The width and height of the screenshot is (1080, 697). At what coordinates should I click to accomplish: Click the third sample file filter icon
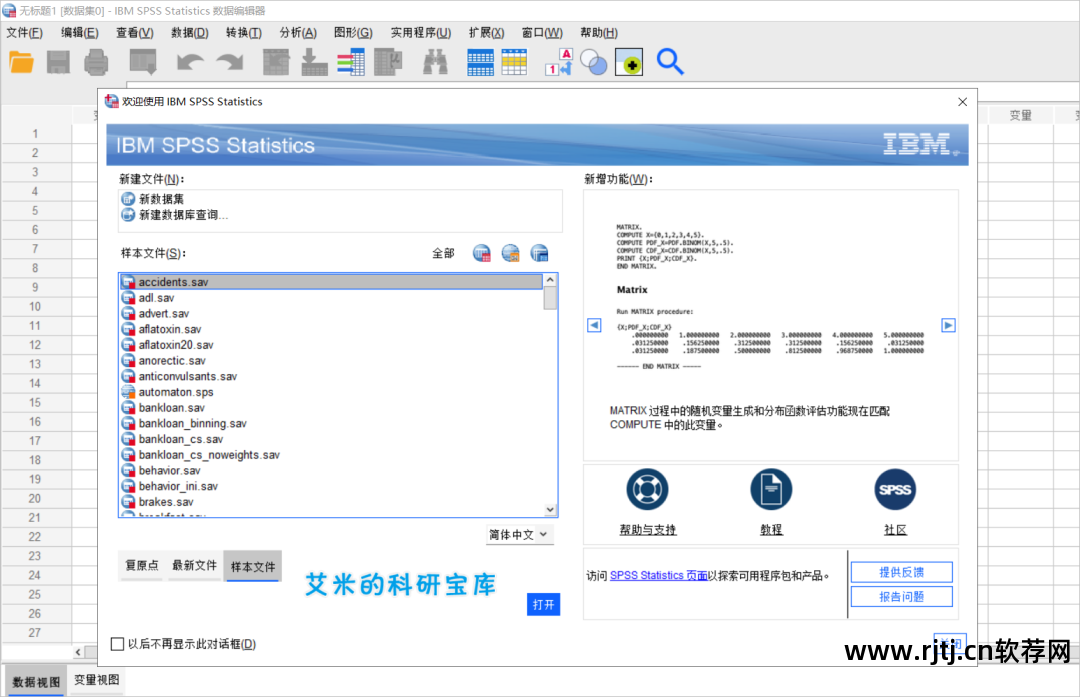(x=539, y=253)
